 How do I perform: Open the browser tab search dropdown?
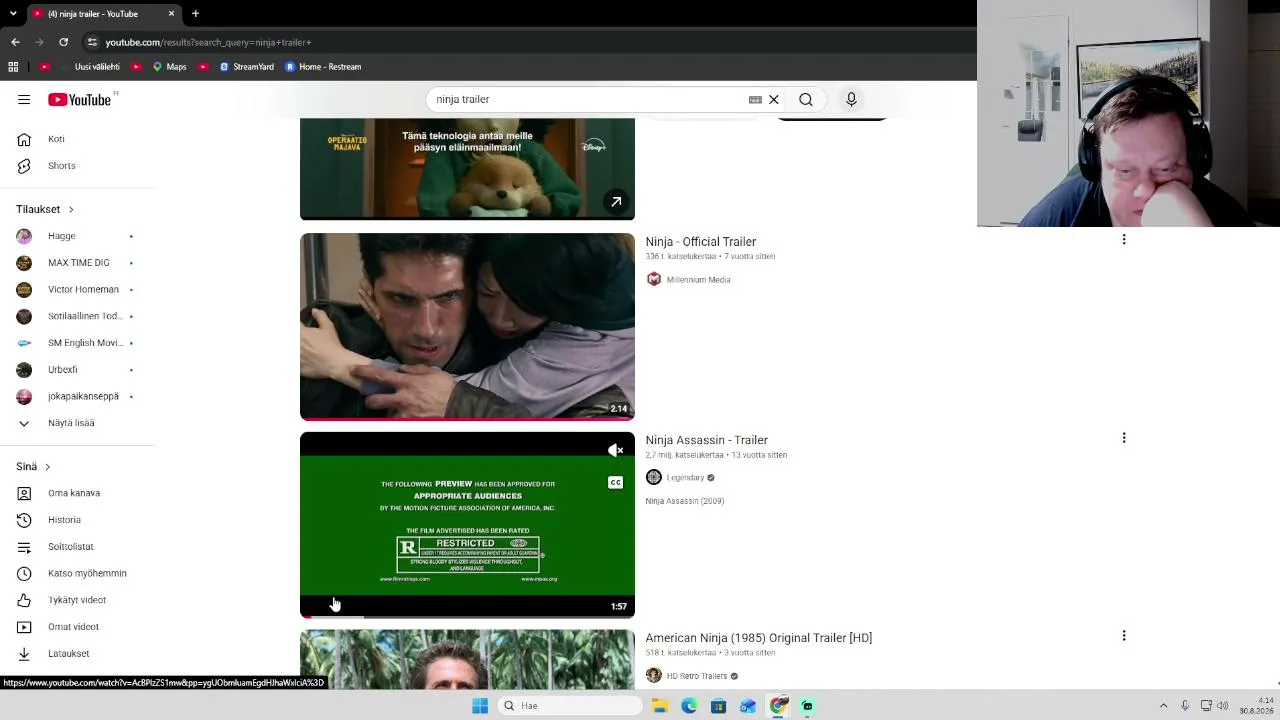13,14
